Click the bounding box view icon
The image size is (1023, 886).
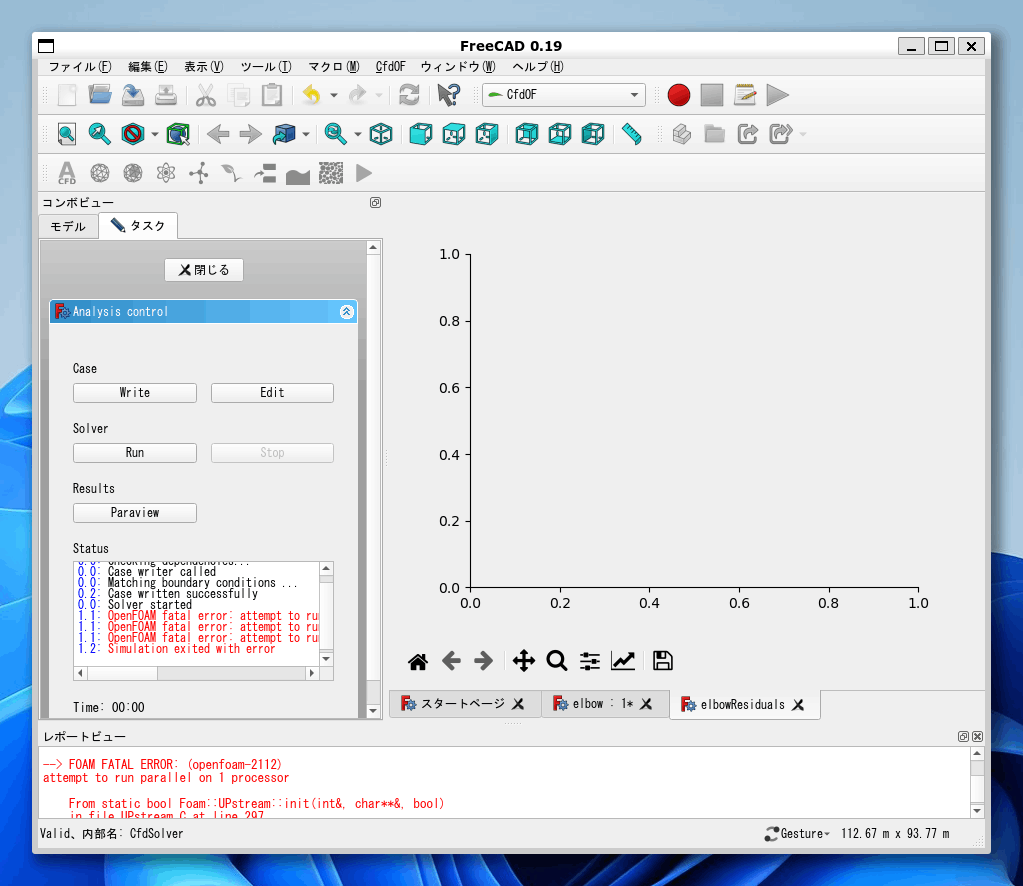pos(177,134)
